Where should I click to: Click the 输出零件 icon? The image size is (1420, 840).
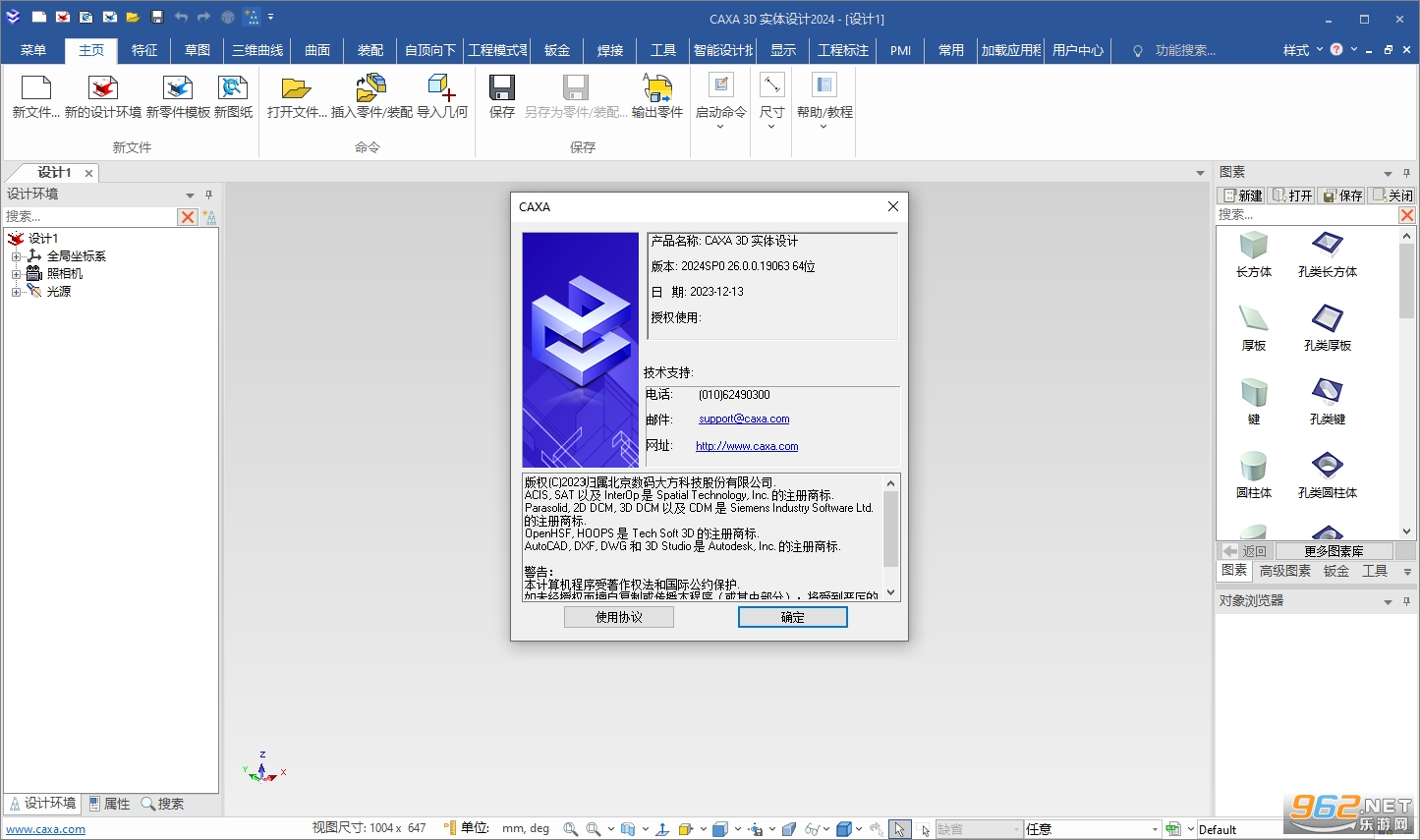[657, 88]
